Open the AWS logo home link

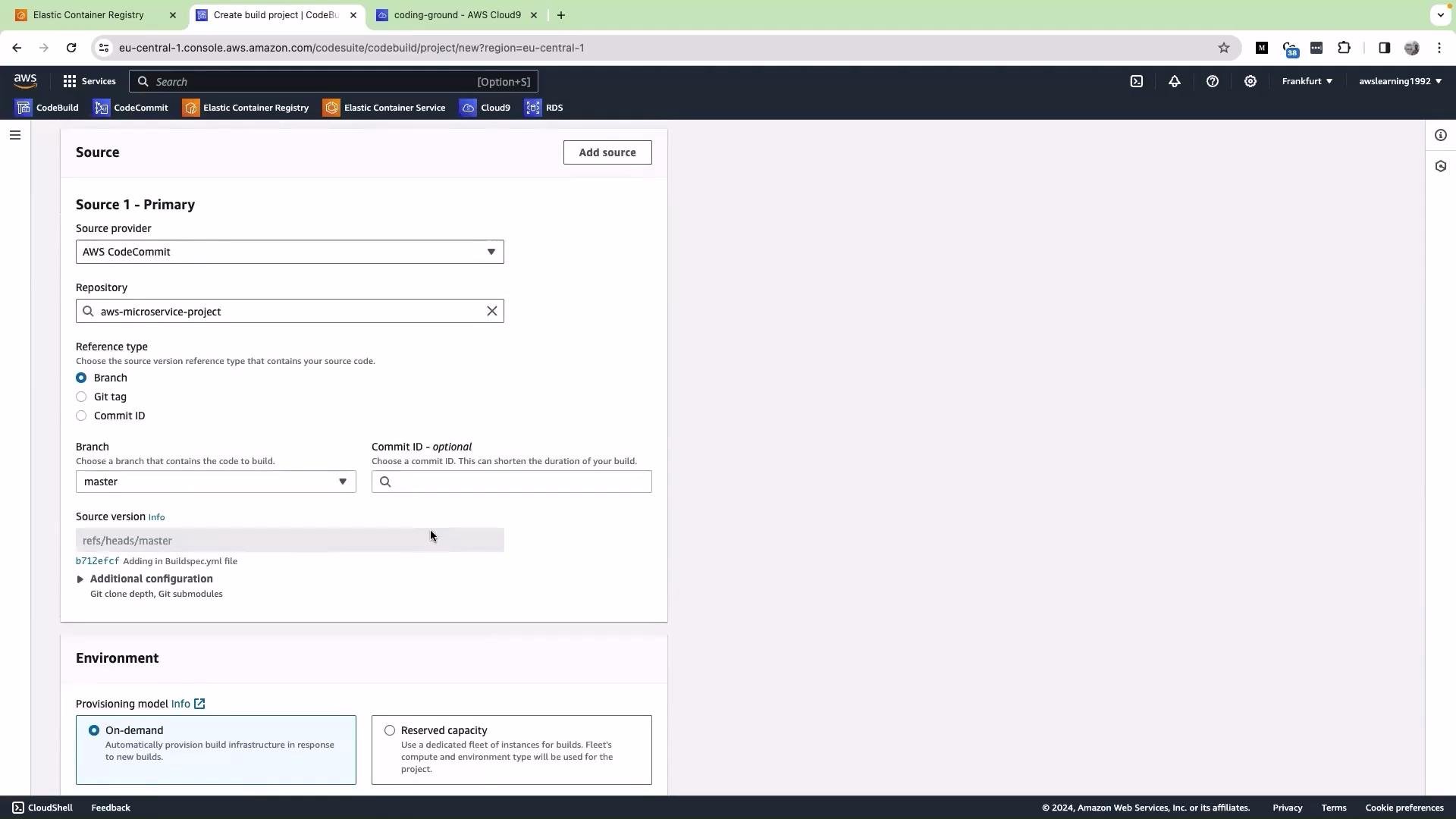[x=25, y=81]
